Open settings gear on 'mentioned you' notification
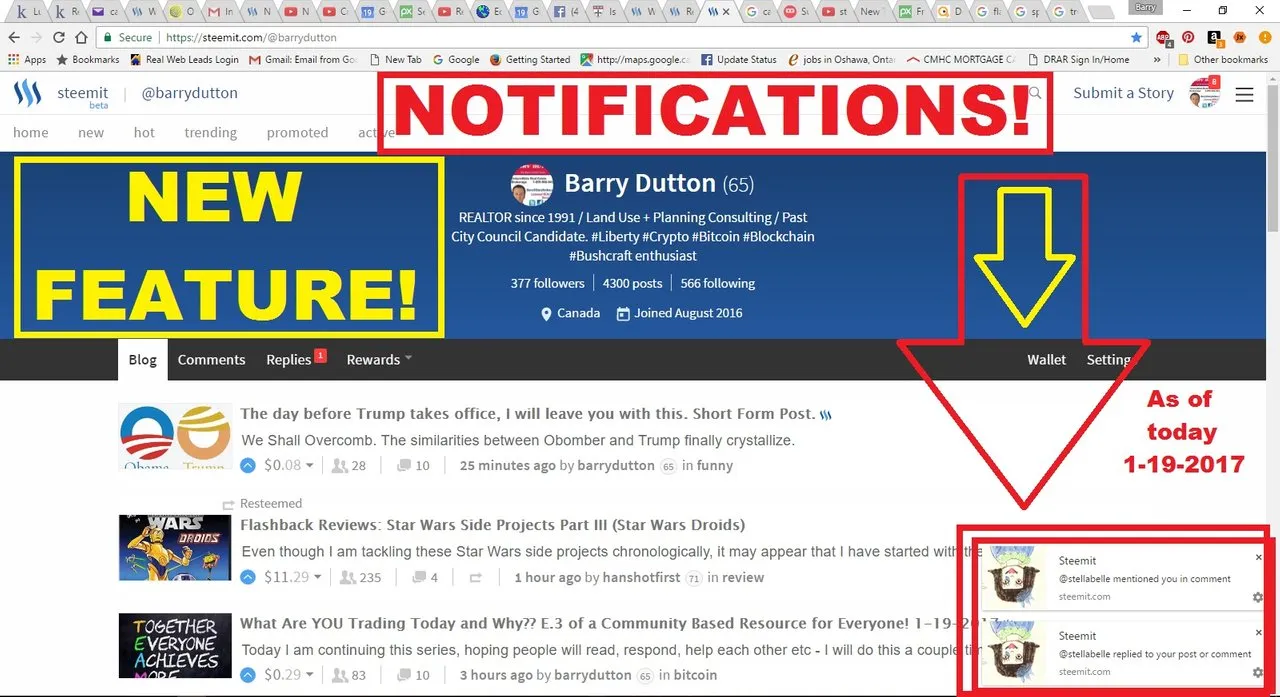Image resolution: width=1280 pixels, height=697 pixels. point(1257,597)
